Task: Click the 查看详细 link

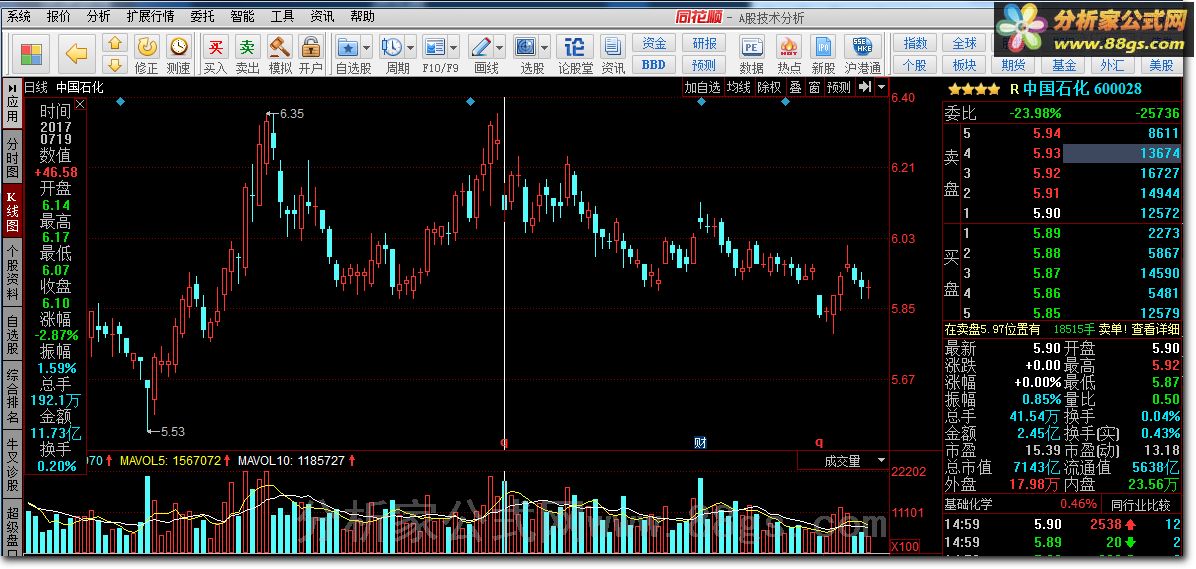Action: (1154, 330)
